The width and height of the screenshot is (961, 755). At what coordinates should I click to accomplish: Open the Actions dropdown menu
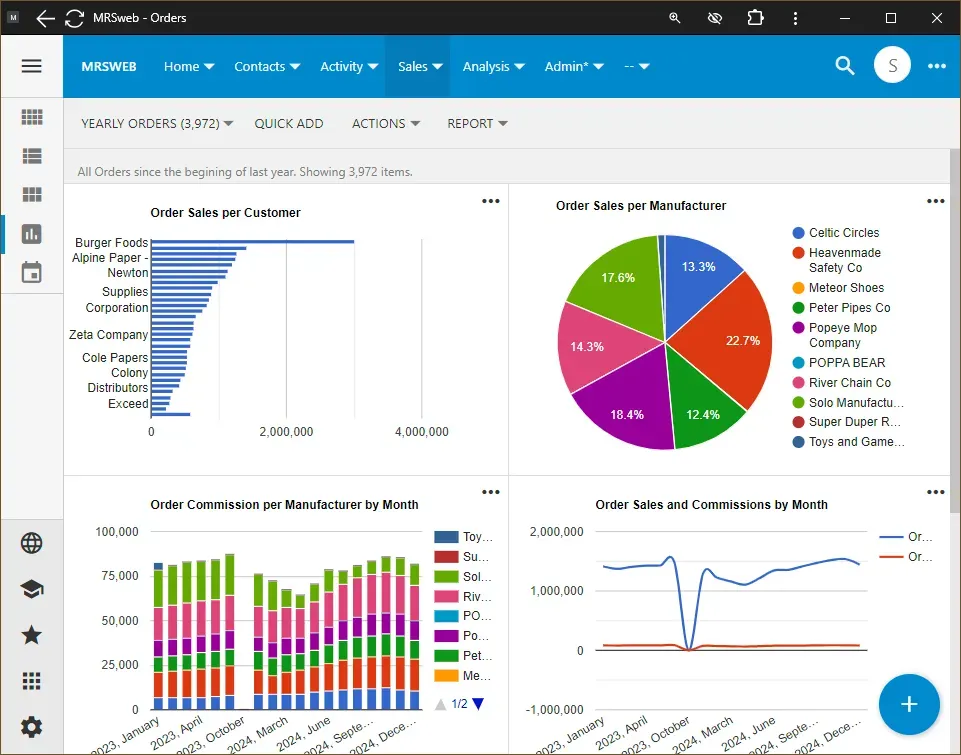click(x=385, y=124)
